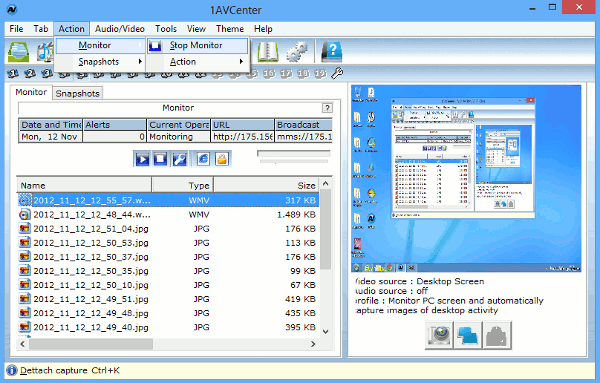Click the status bar info icon
Screen dimensions: 600x383
coord(12,370)
